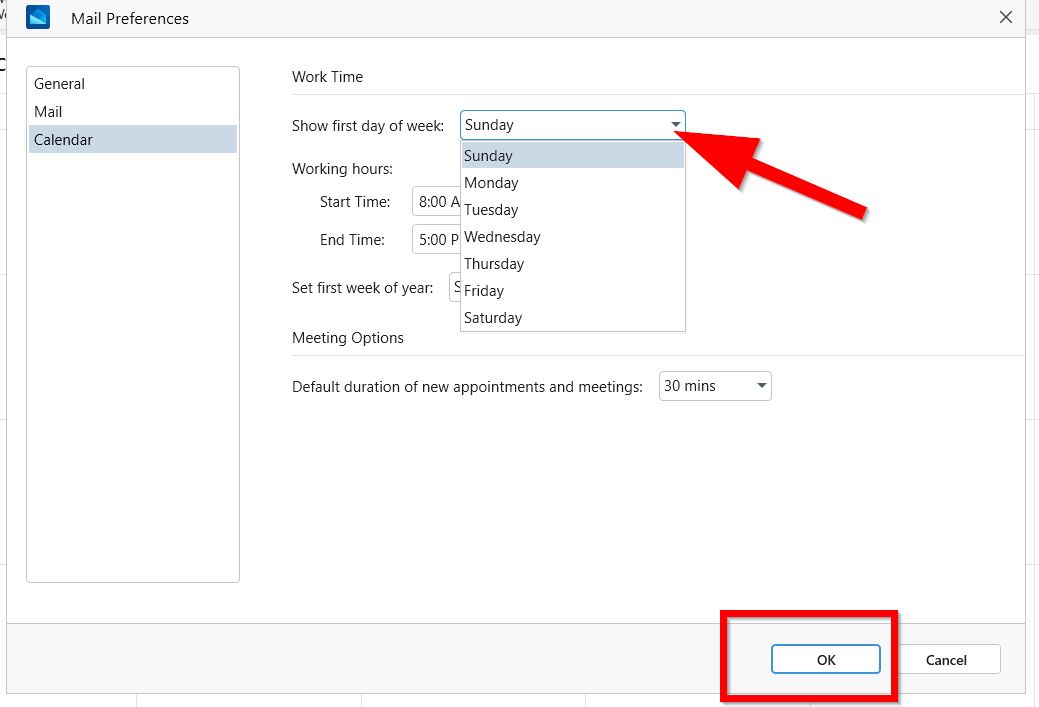This screenshot has height=707, width=1039.
Task: Click the 'Show first day of week:' label
Action: 368,126
